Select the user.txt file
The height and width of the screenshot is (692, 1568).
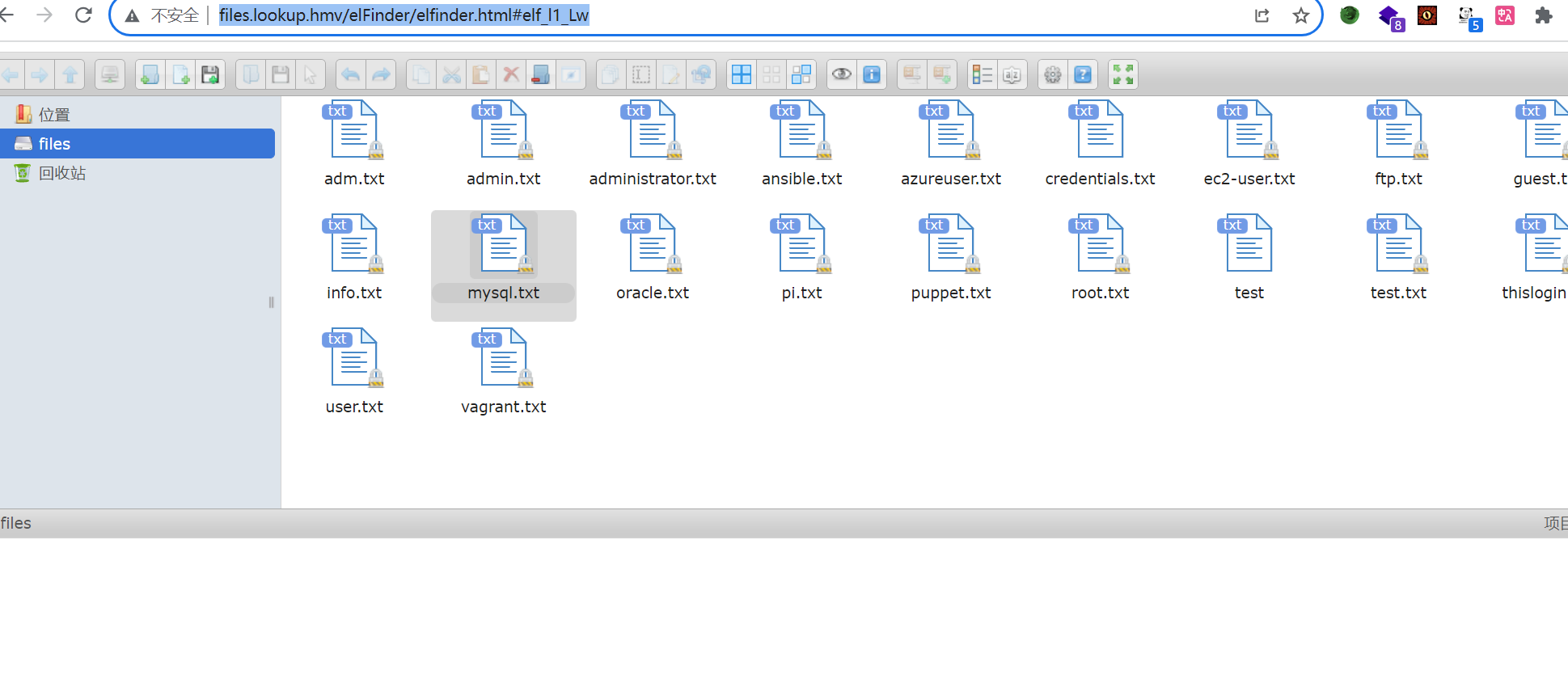point(354,372)
